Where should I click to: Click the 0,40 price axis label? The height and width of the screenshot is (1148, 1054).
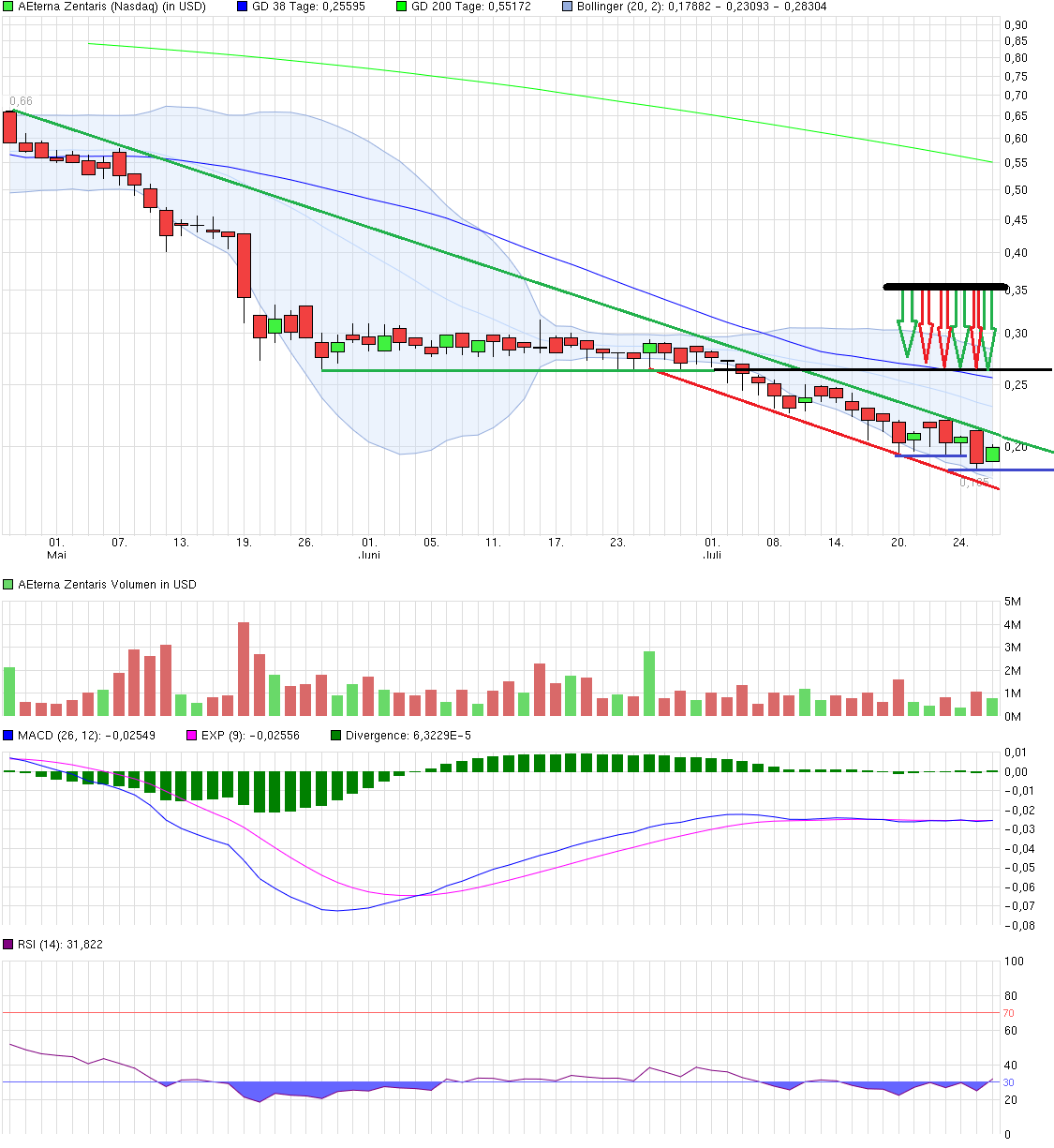pos(1016,253)
